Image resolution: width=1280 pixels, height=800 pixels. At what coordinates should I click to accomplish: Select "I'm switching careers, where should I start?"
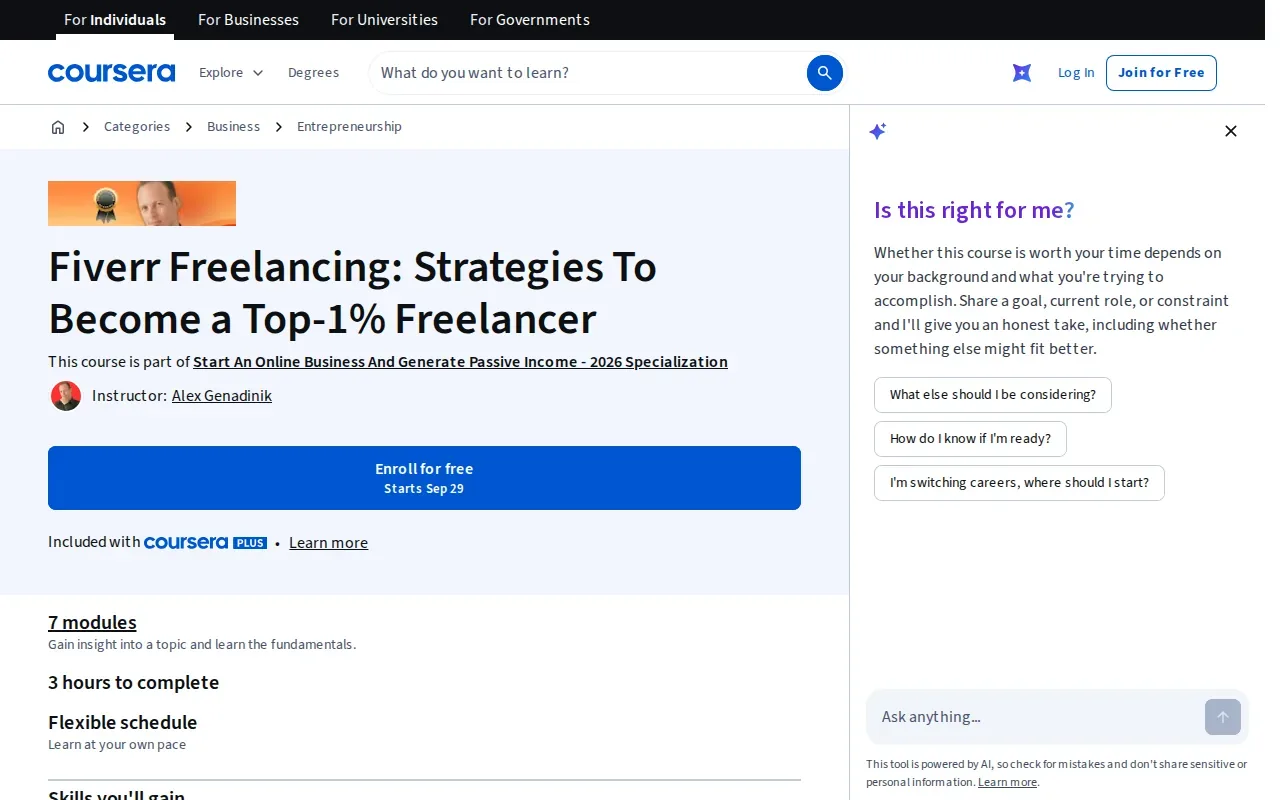tap(1019, 483)
